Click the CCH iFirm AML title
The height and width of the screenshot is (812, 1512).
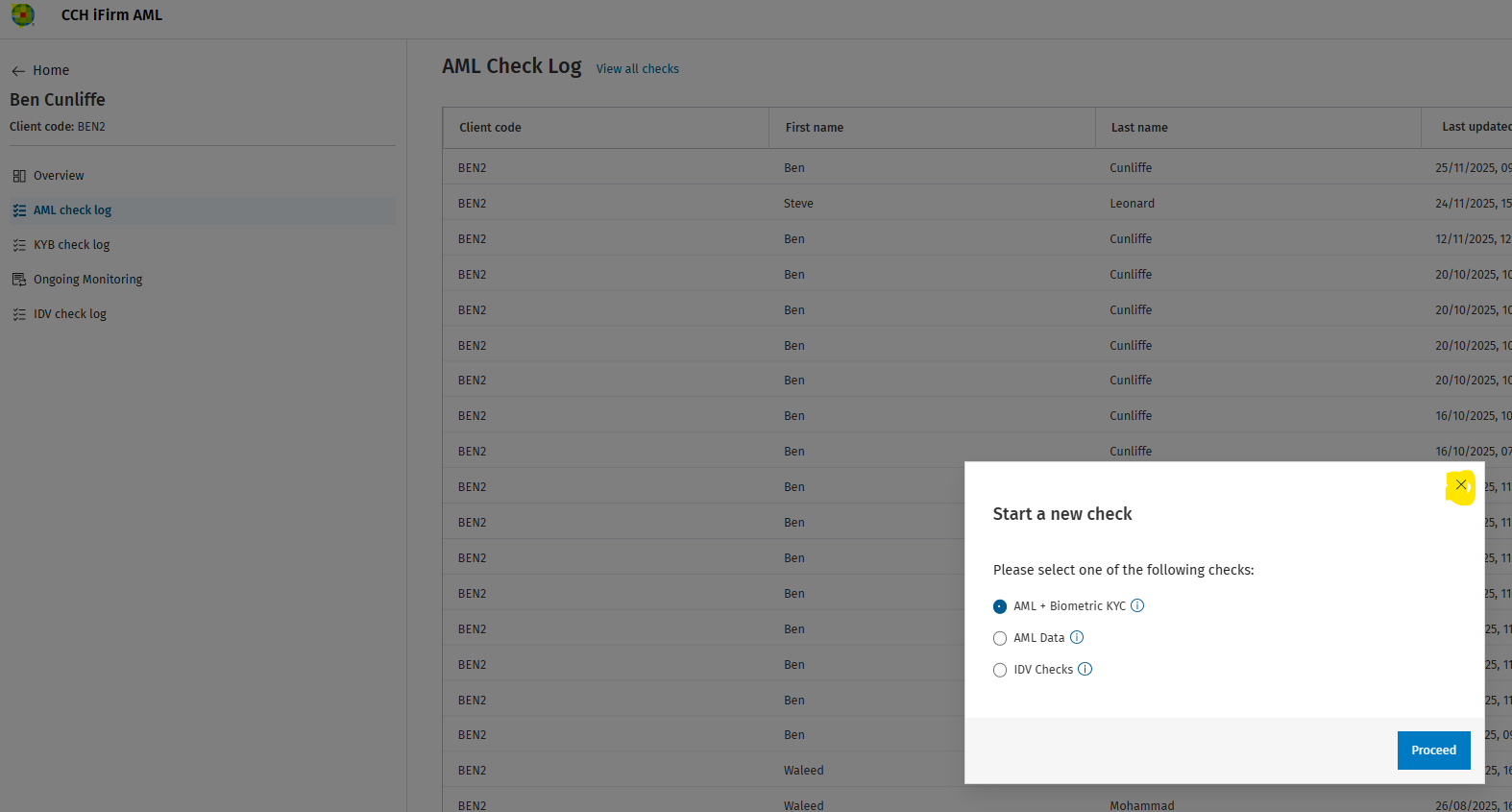click(111, 15)
